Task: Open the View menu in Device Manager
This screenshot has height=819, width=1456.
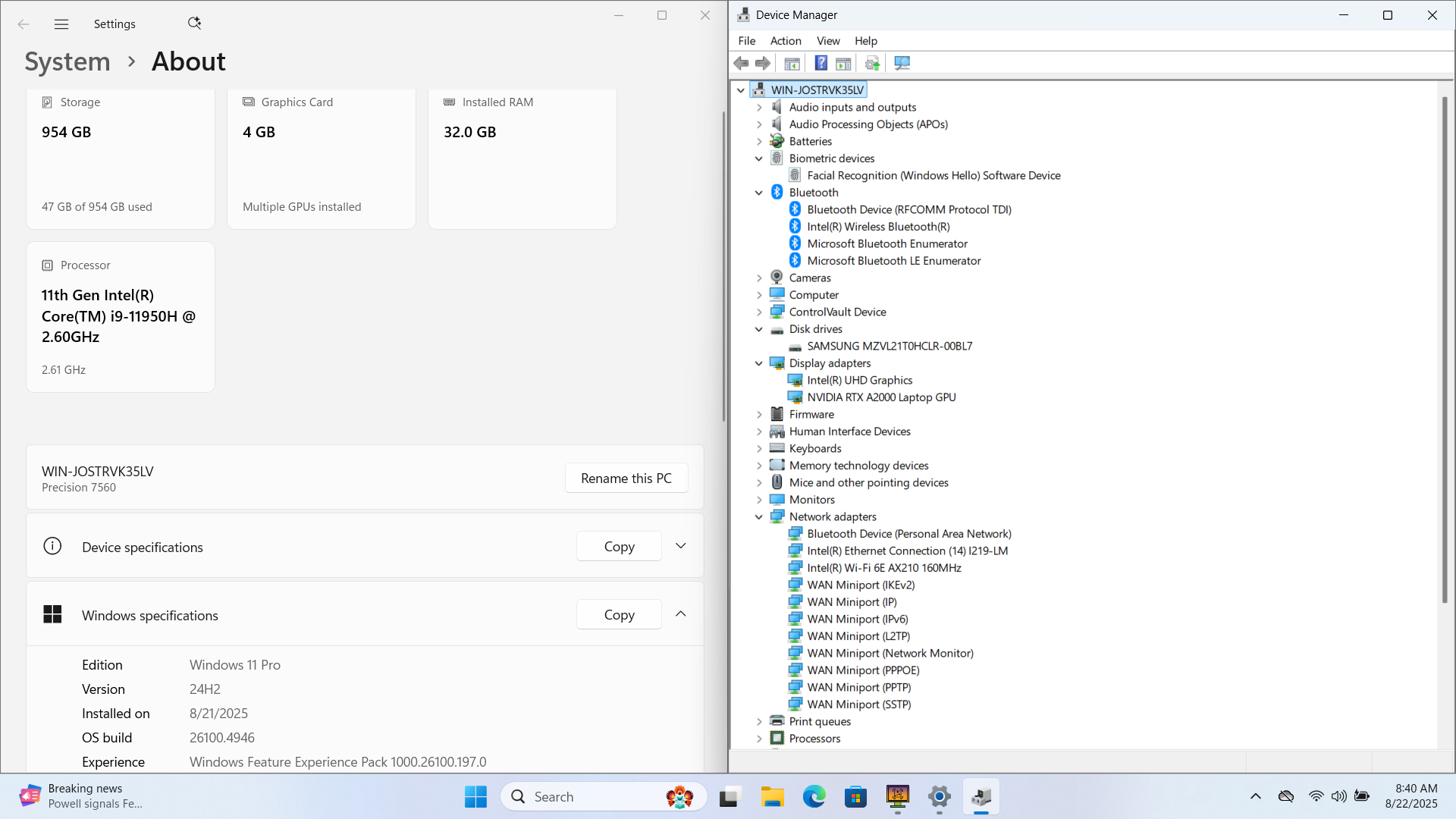Action: pos(827,41)
